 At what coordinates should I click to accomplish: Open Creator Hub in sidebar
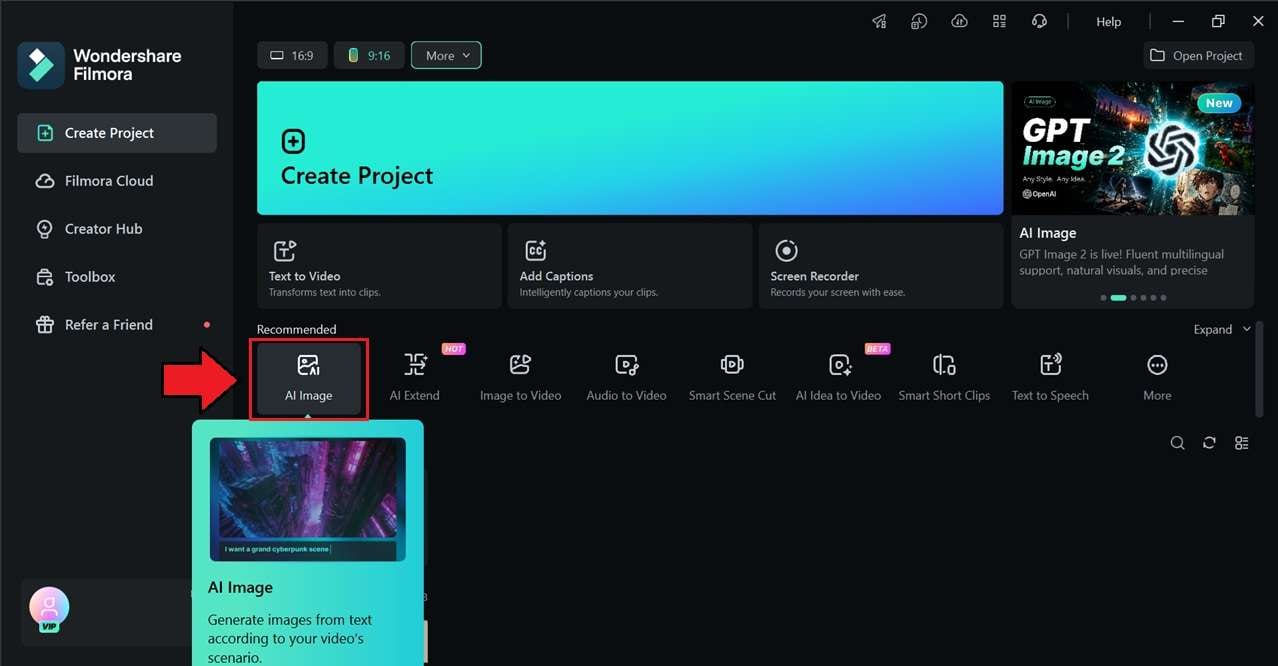117,229
